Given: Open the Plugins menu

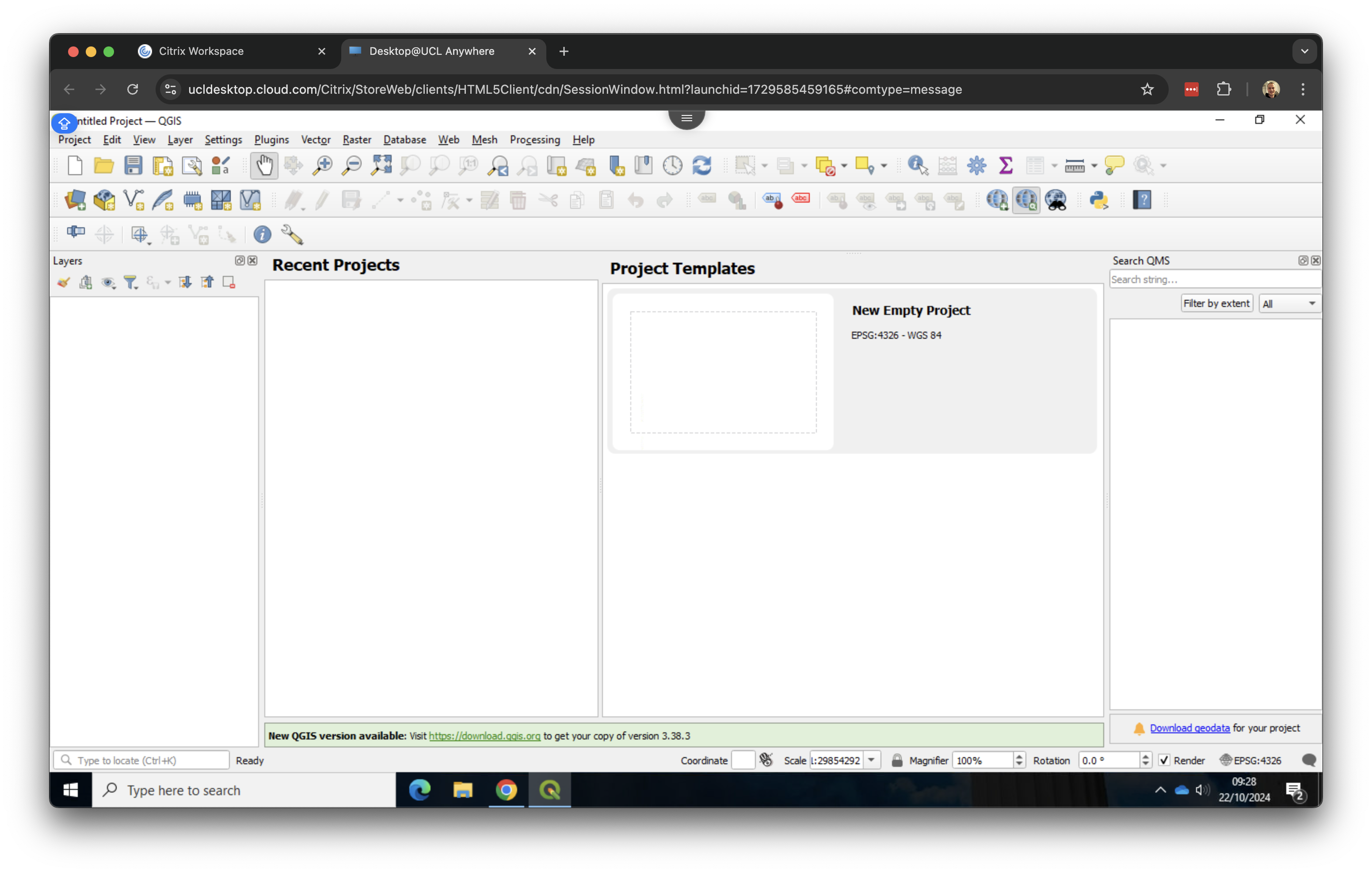Looking at the screenshot, I should (271, 140).
